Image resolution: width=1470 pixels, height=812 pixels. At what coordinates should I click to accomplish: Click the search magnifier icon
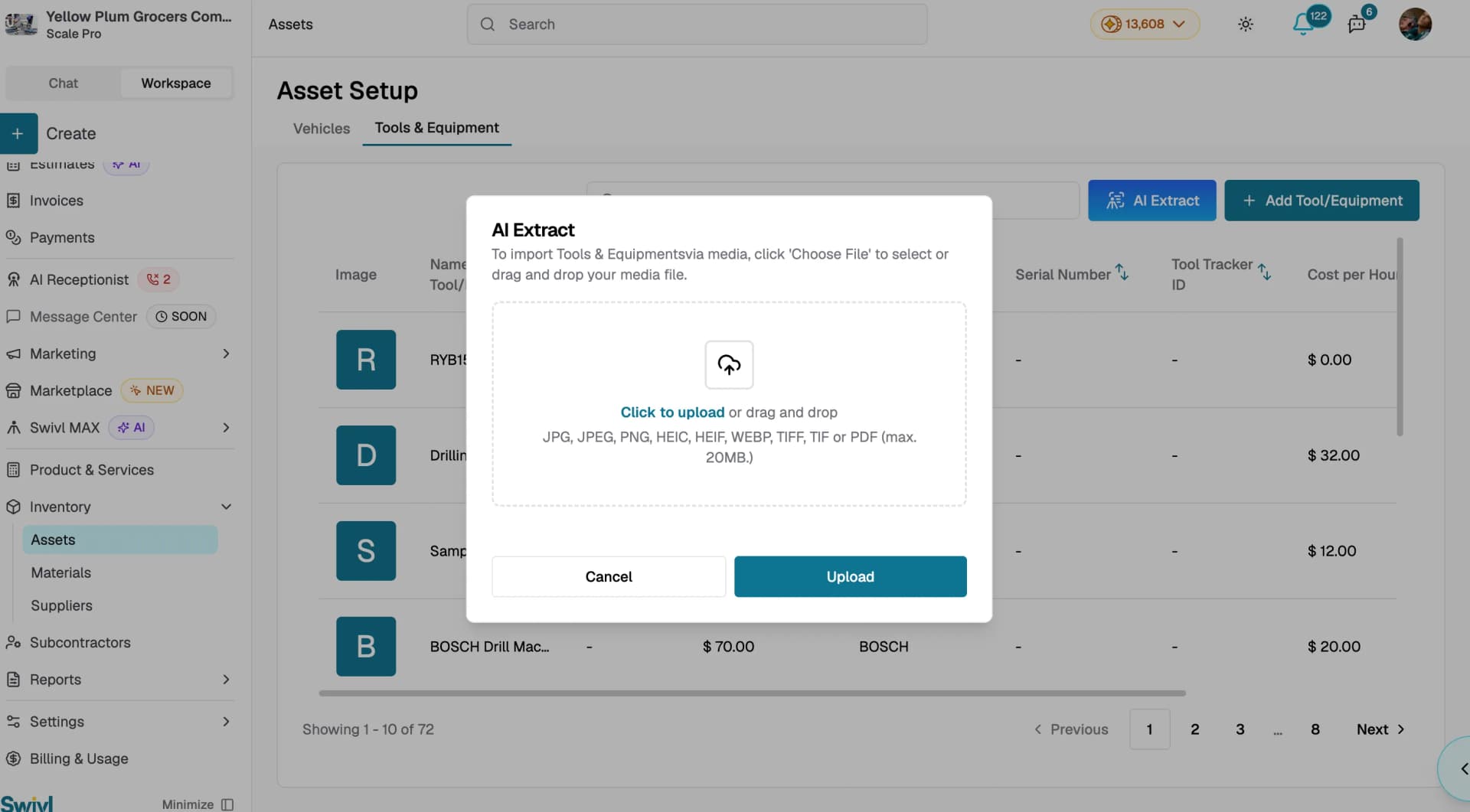[488, 24]
